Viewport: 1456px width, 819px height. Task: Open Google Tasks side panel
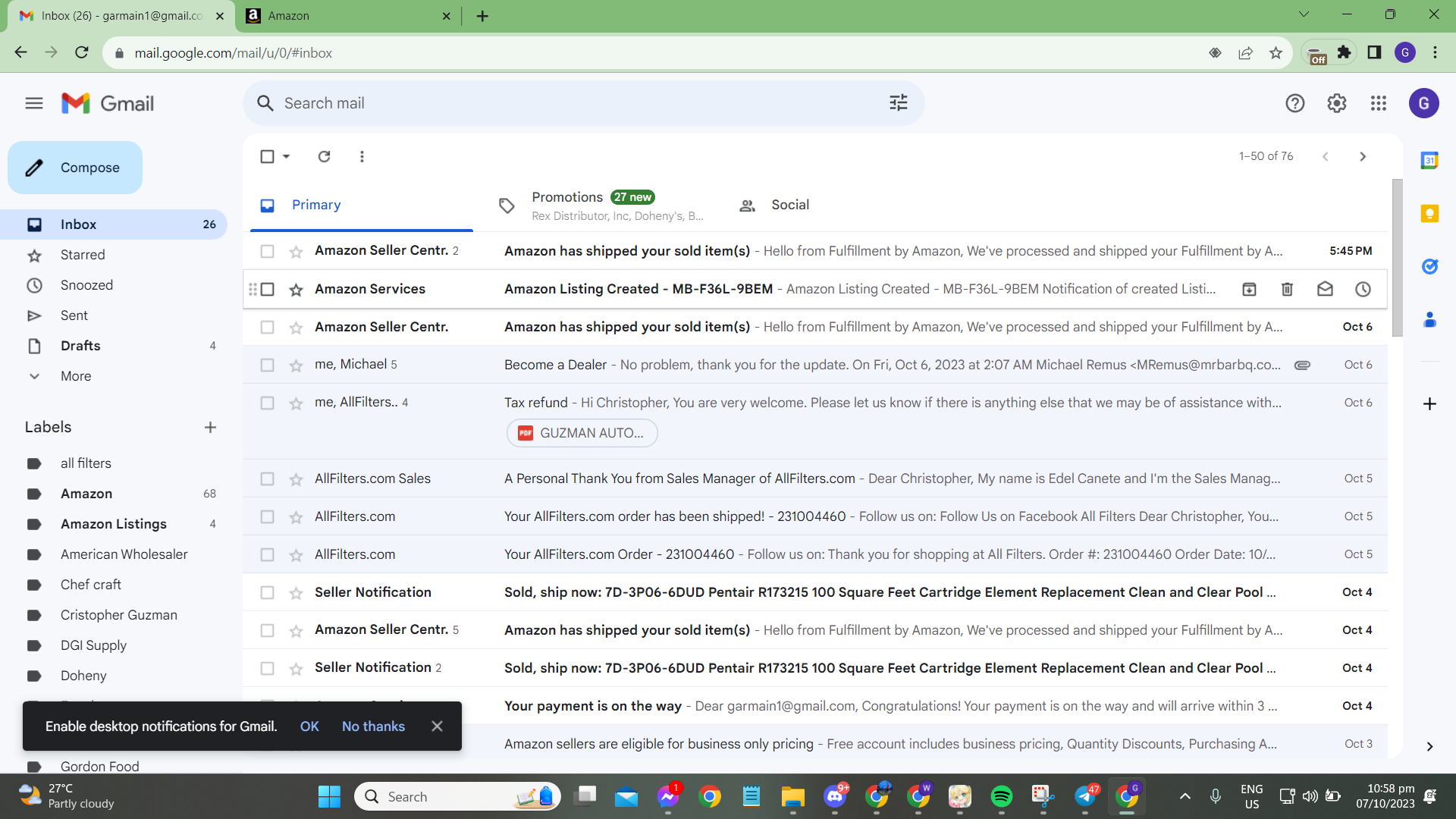(1429, 266)
